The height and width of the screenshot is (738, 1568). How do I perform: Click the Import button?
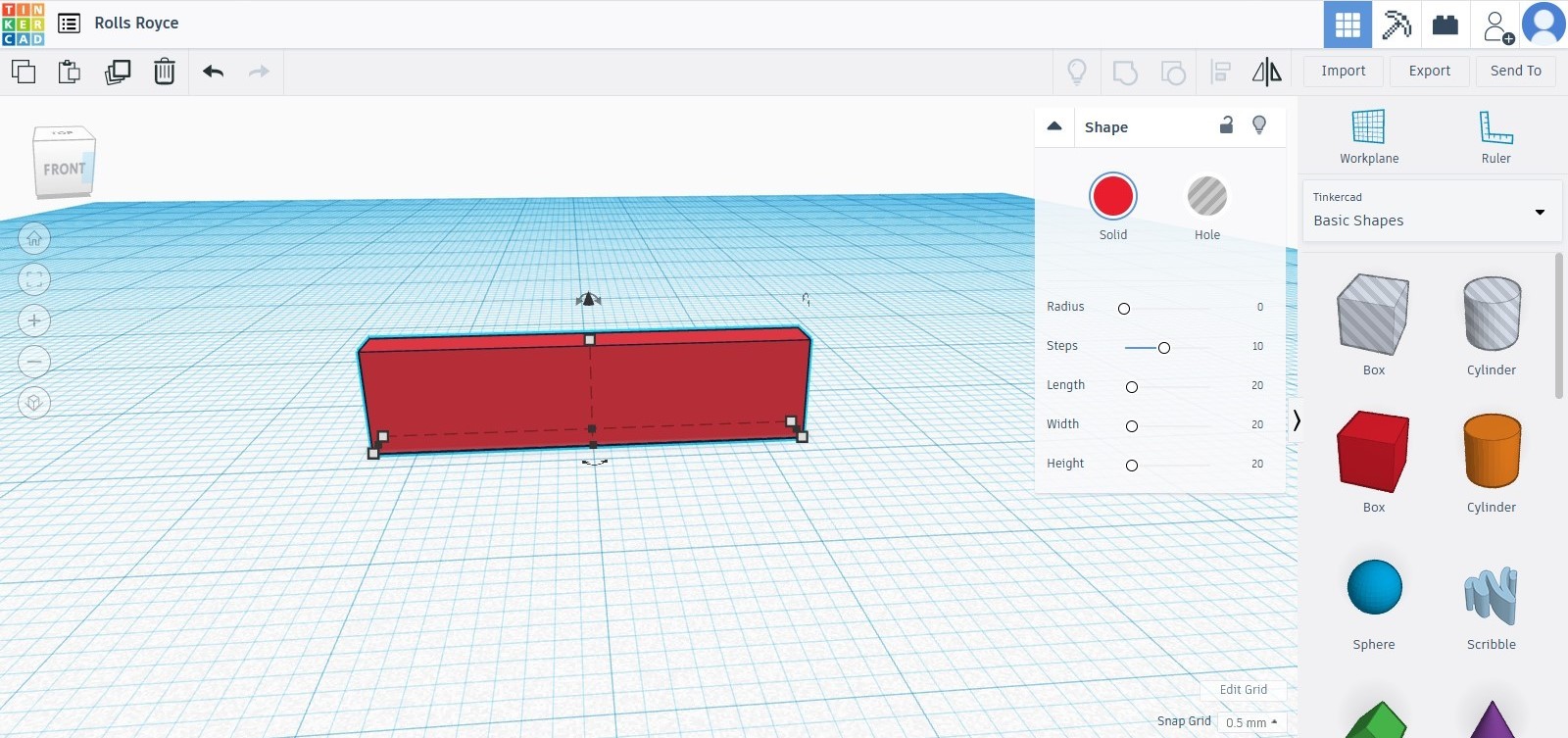click(1344, 72)
